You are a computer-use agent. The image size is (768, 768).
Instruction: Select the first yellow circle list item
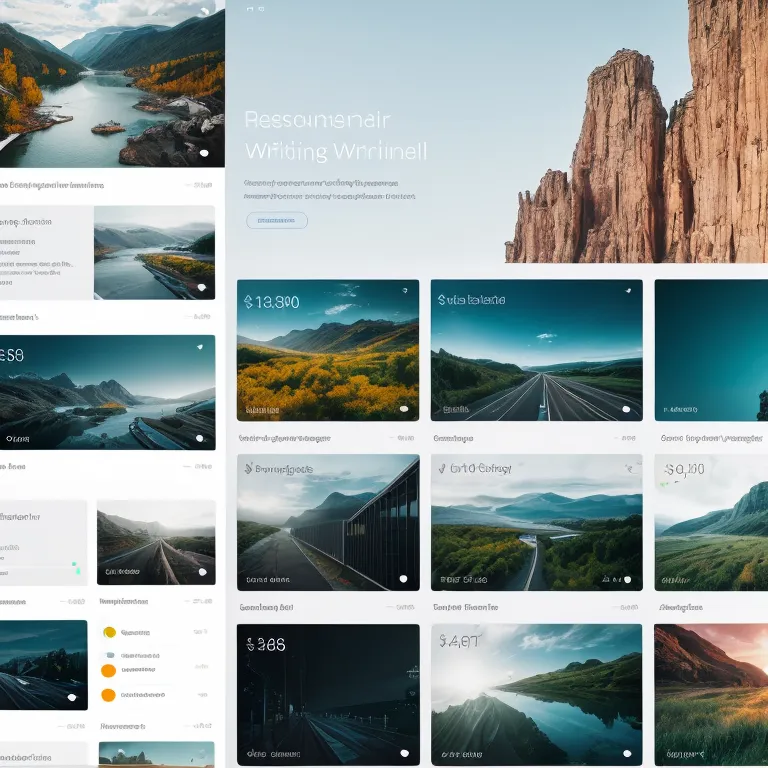click(x=109, y=632)
